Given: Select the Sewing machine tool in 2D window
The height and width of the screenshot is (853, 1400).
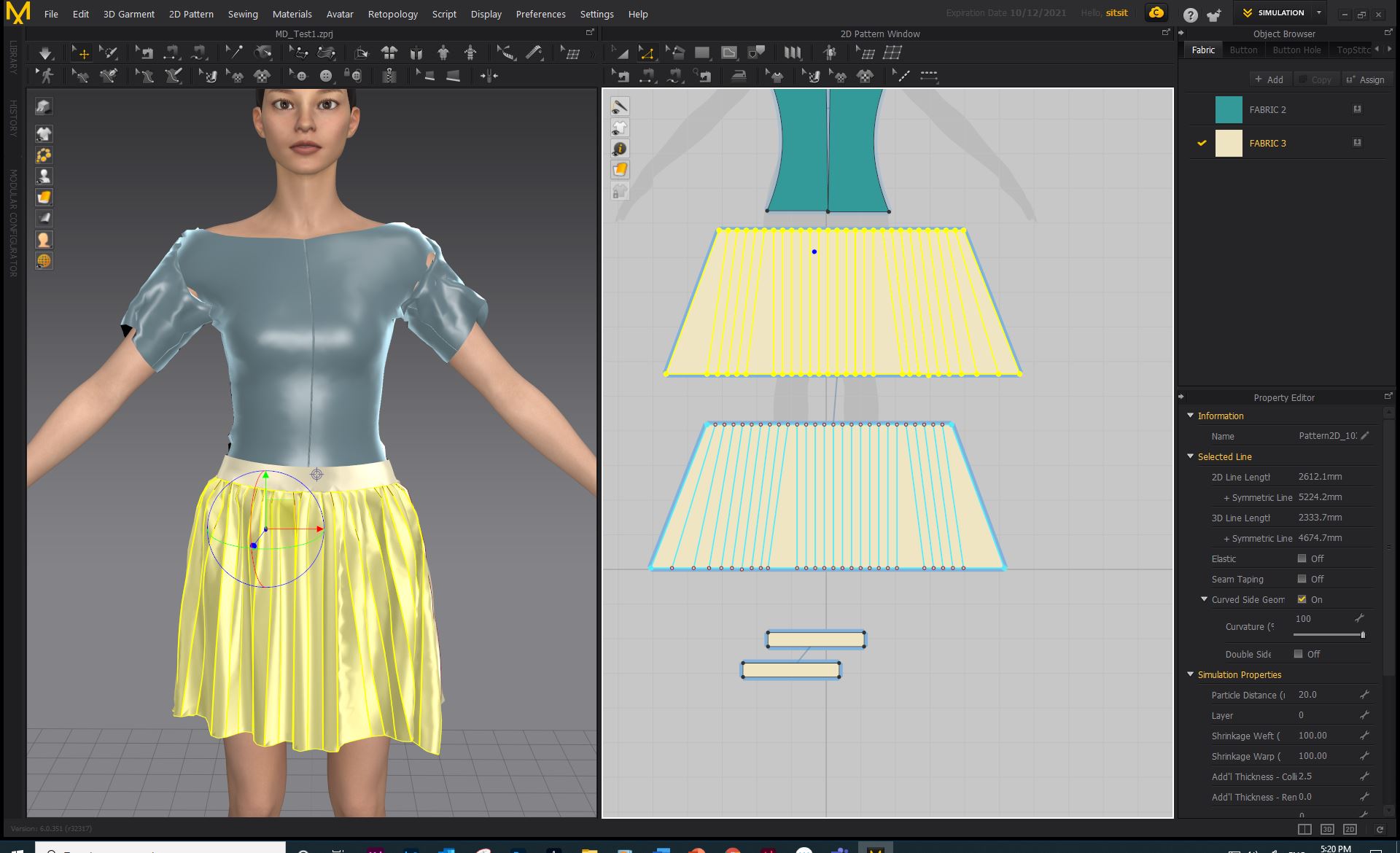Looking at the screenshot, I should click(621, 75).
